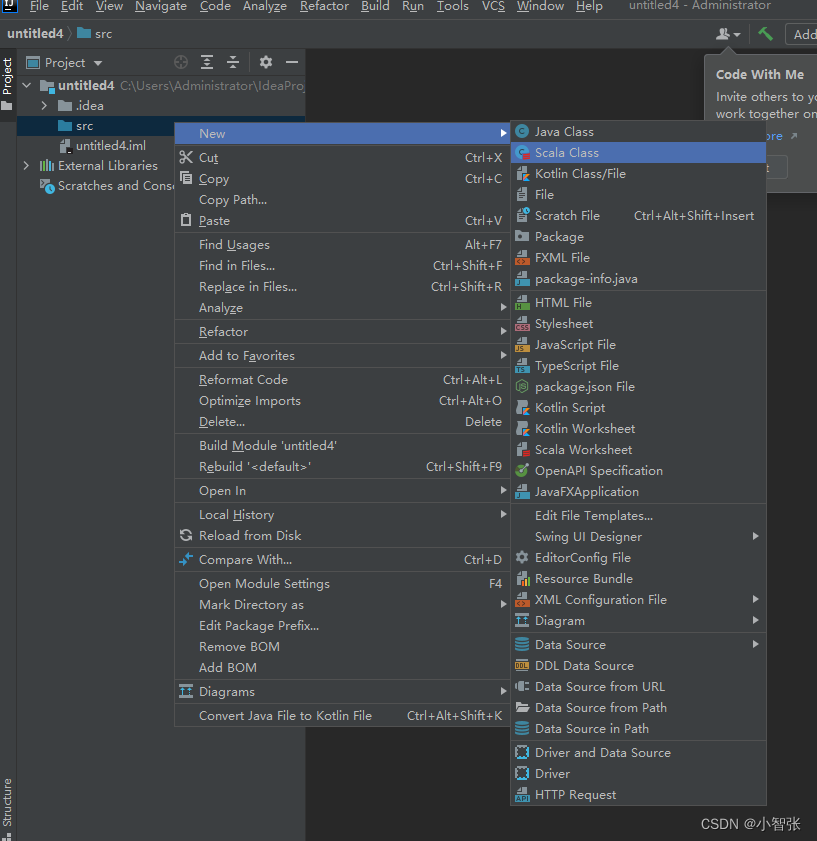Viewport: 817px width, 841px height.
Task: Click the untitled4 breadcrumb in navigation bar
Action: coord(35,34)
